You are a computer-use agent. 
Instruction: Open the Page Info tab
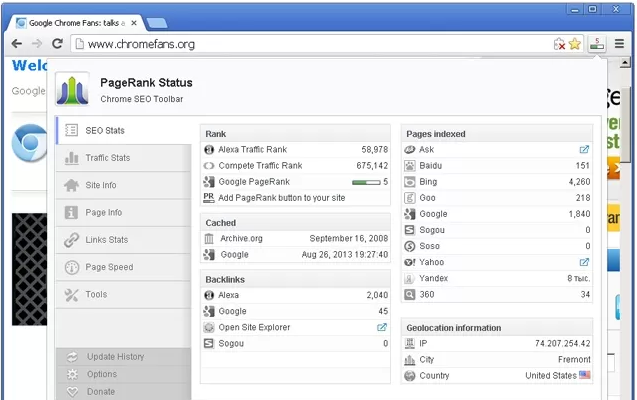pos(124,212)
